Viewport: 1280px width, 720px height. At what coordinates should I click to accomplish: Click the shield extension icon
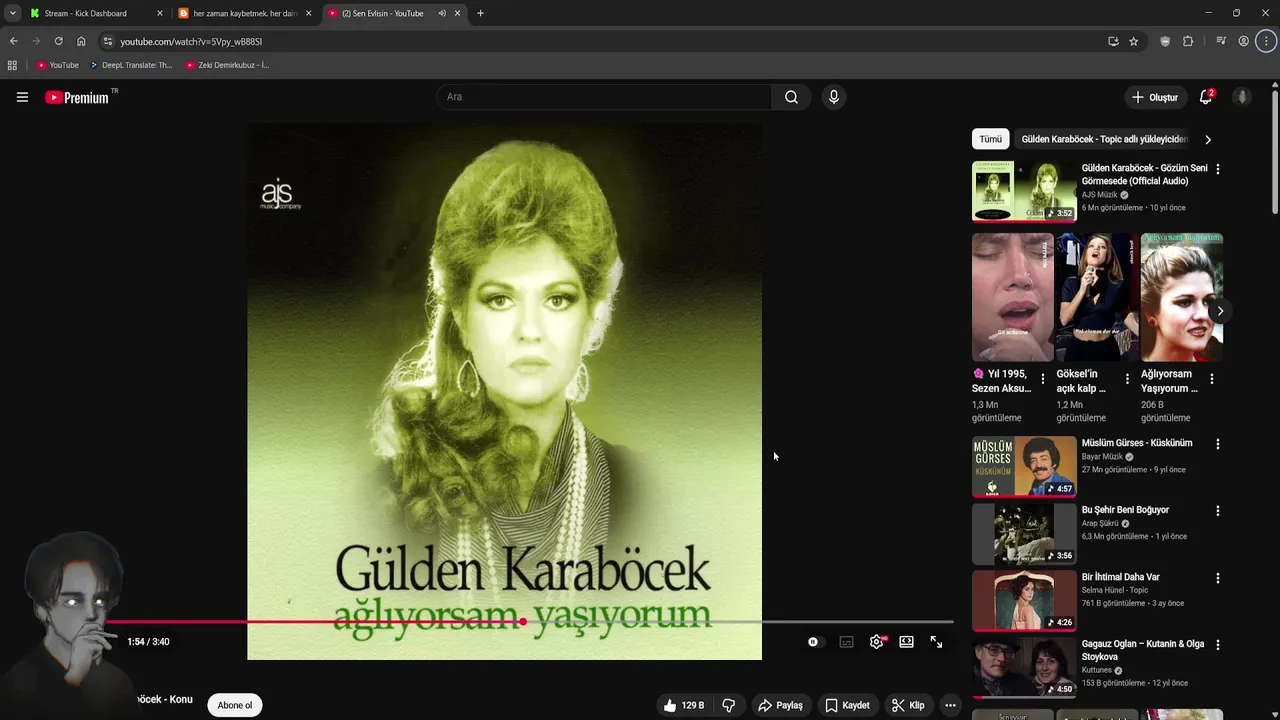click(1165, 41)
